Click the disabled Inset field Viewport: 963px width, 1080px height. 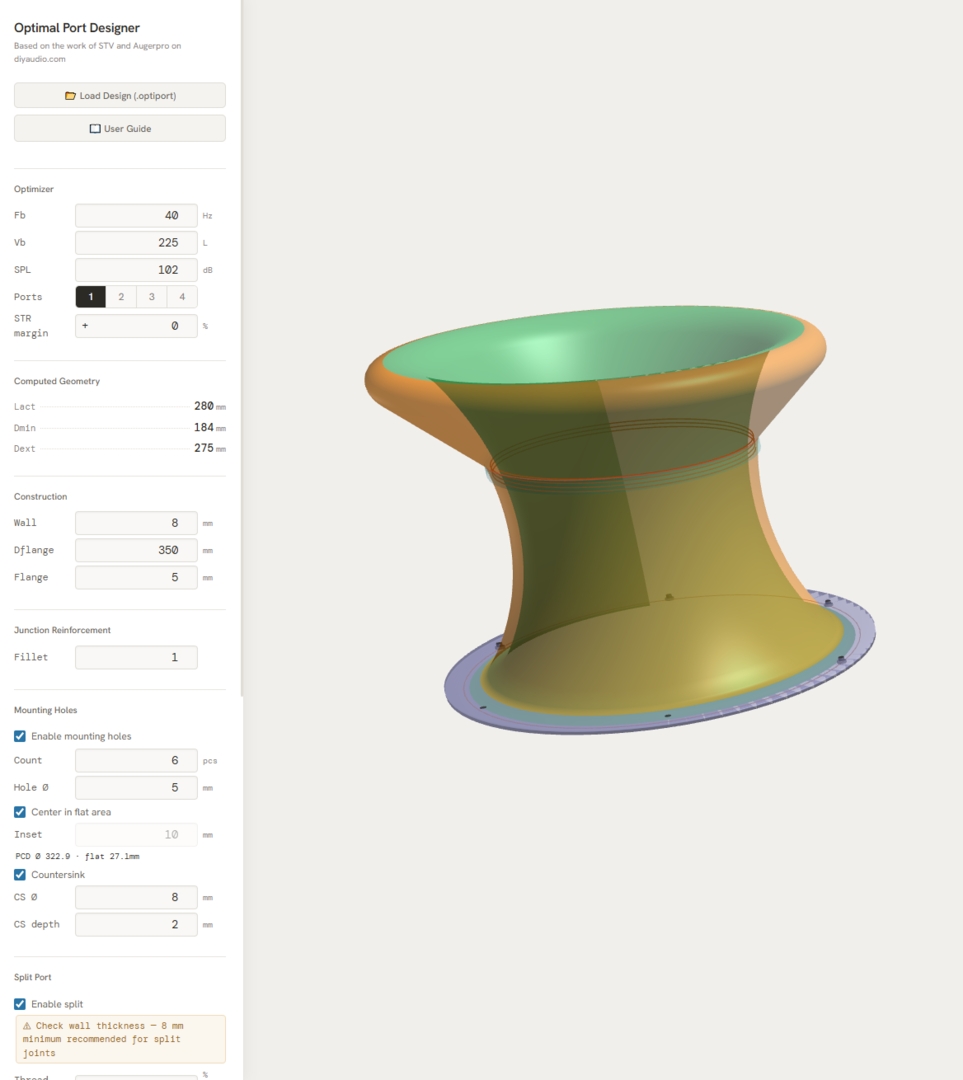click(x=136, y=835)
